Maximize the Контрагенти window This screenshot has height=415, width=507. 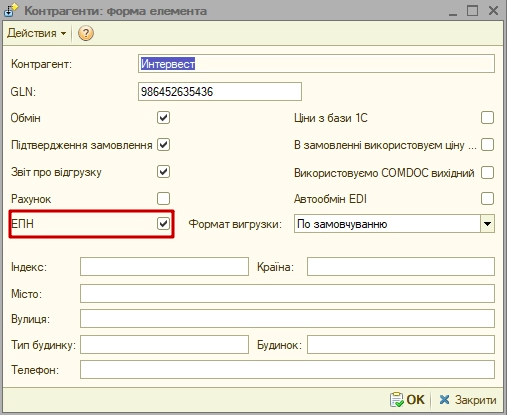pyautogui.click(x=472, y=11)
